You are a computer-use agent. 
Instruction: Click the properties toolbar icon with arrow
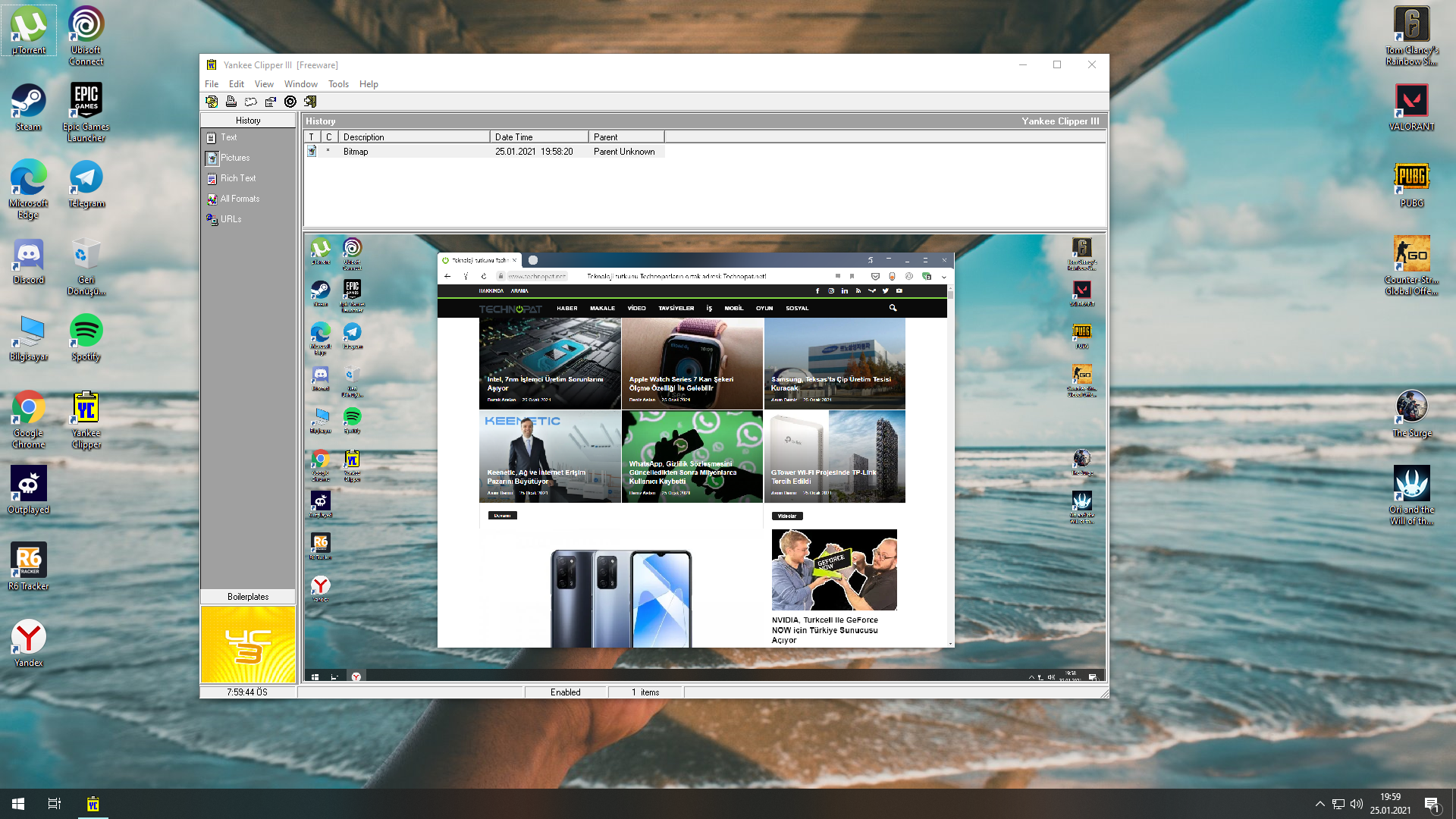pyautogui.click(x=271, y=102)
